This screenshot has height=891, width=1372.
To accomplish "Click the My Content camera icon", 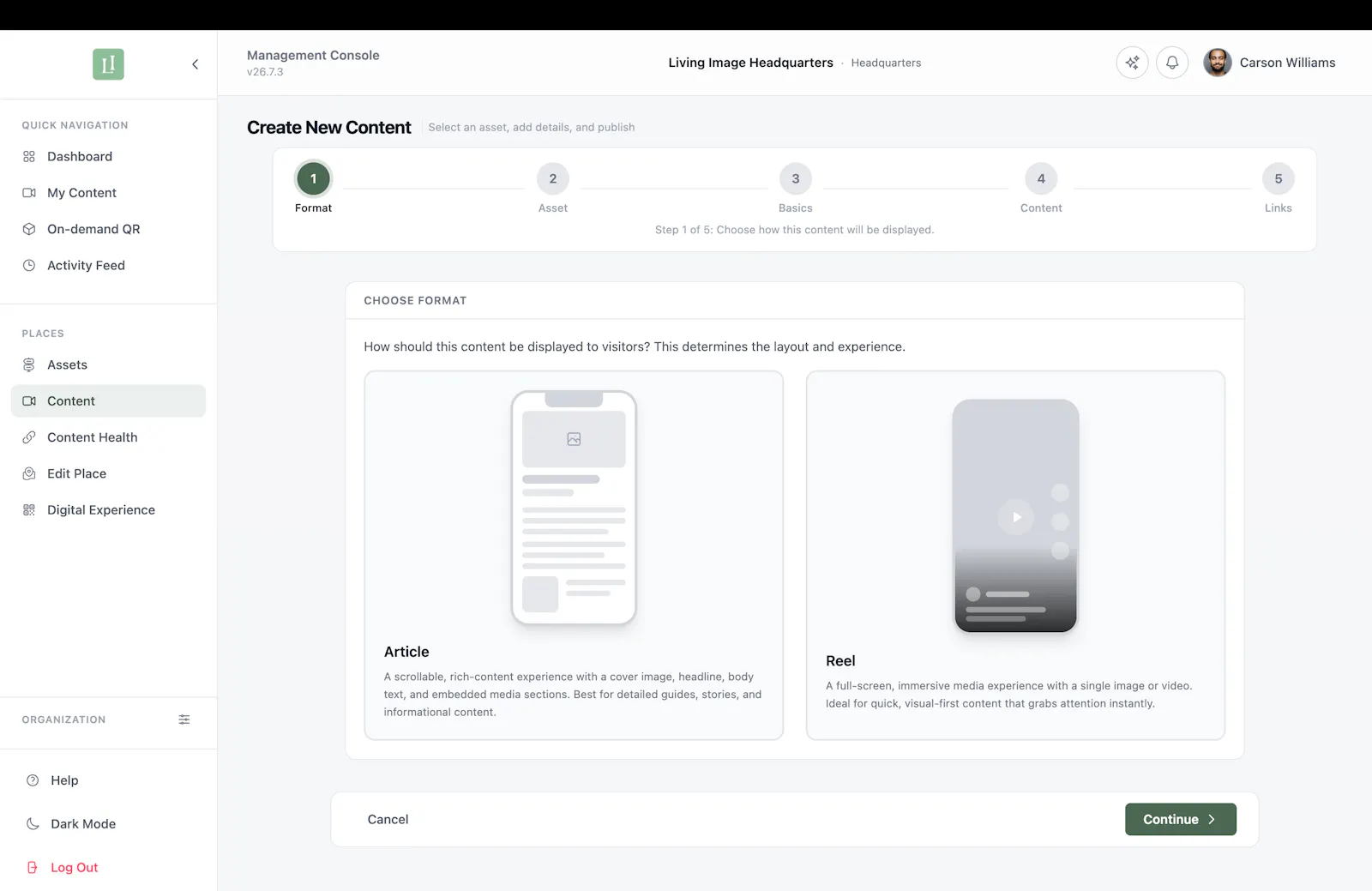I will pos(29,193).
